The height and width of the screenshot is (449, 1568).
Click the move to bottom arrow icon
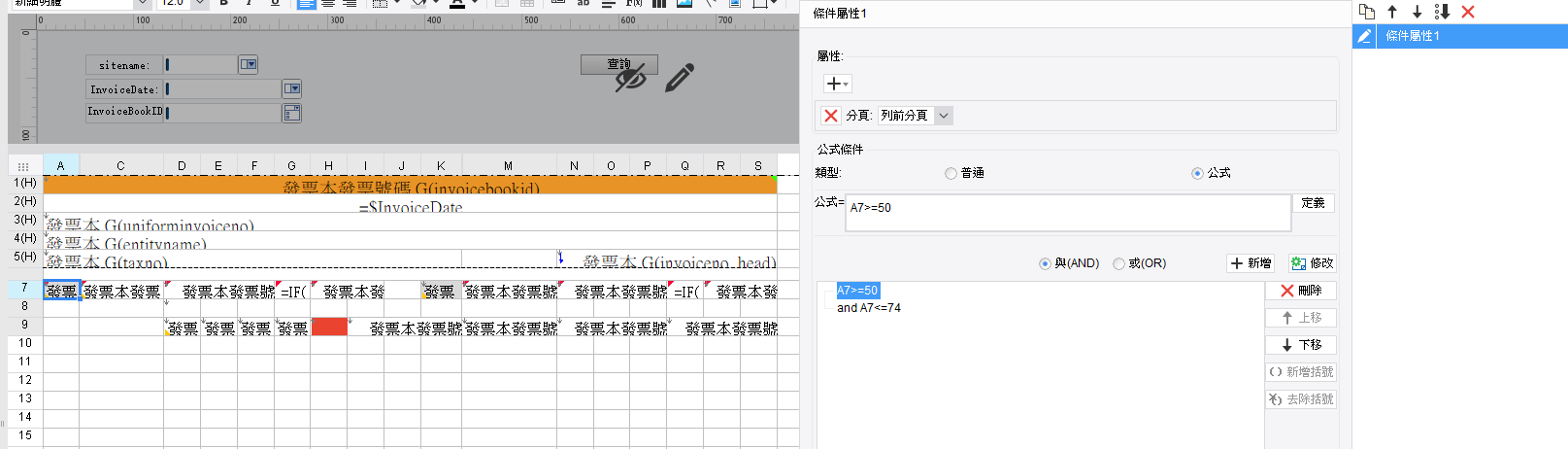tap(1442, 12)
